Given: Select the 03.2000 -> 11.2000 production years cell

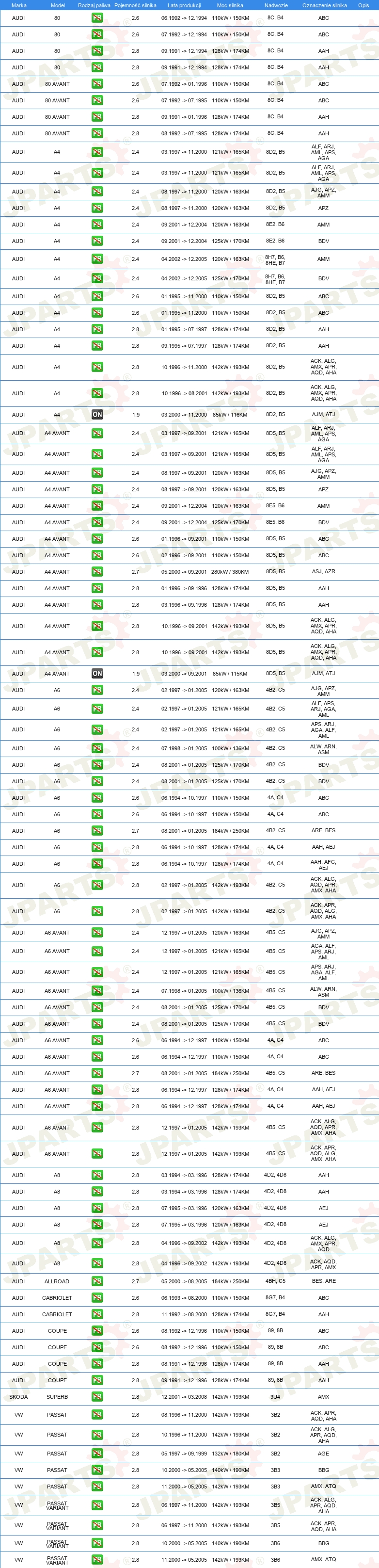Looking at the screenshot, I should pos(184,415).
